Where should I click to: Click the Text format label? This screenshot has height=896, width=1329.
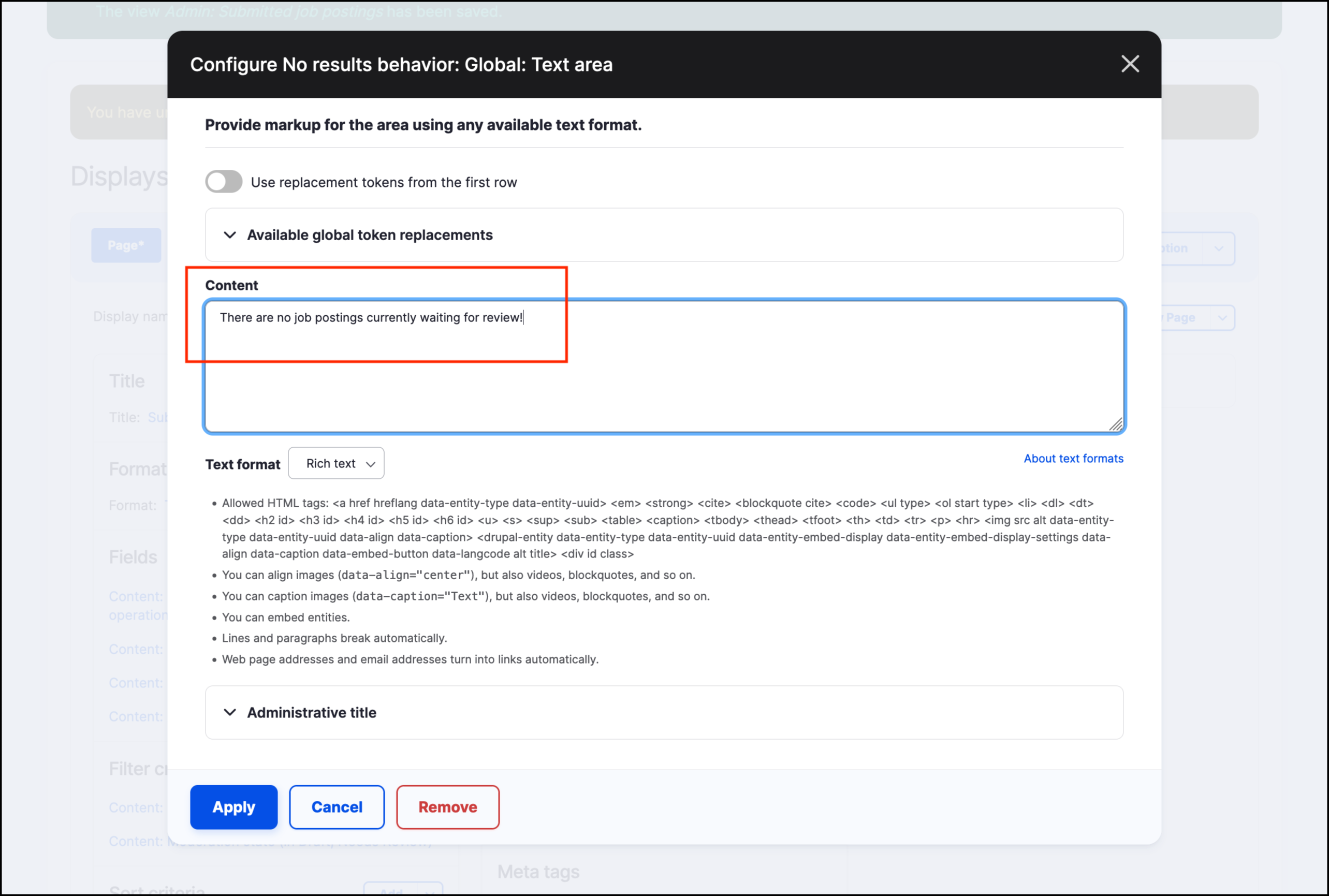[243, 465]
